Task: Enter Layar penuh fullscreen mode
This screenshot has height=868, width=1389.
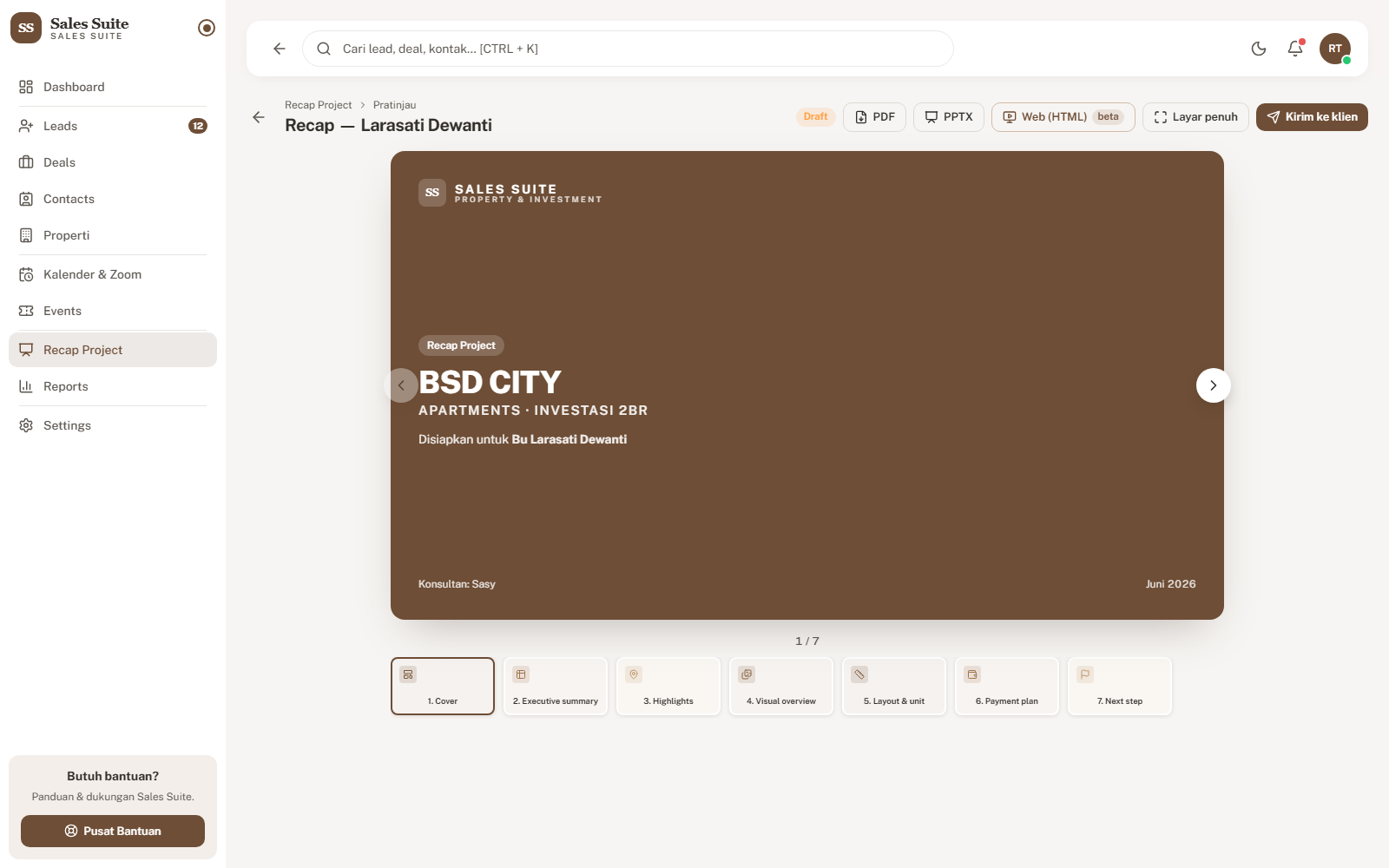Action: point(1195,117)
